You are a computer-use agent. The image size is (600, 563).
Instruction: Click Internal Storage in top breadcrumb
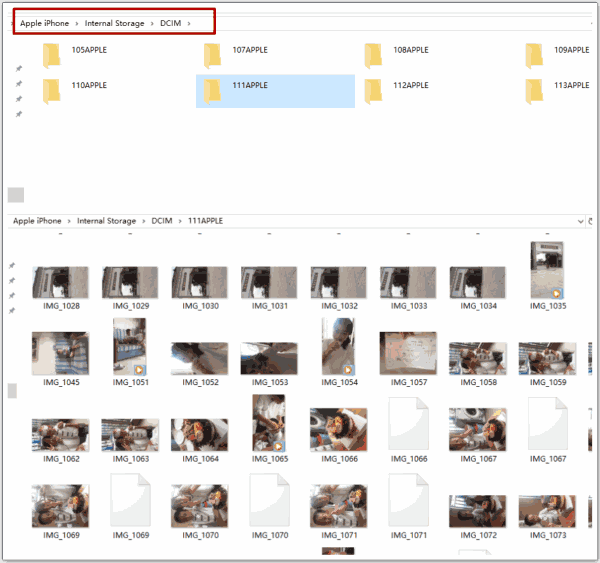click(x=114, y=23)
